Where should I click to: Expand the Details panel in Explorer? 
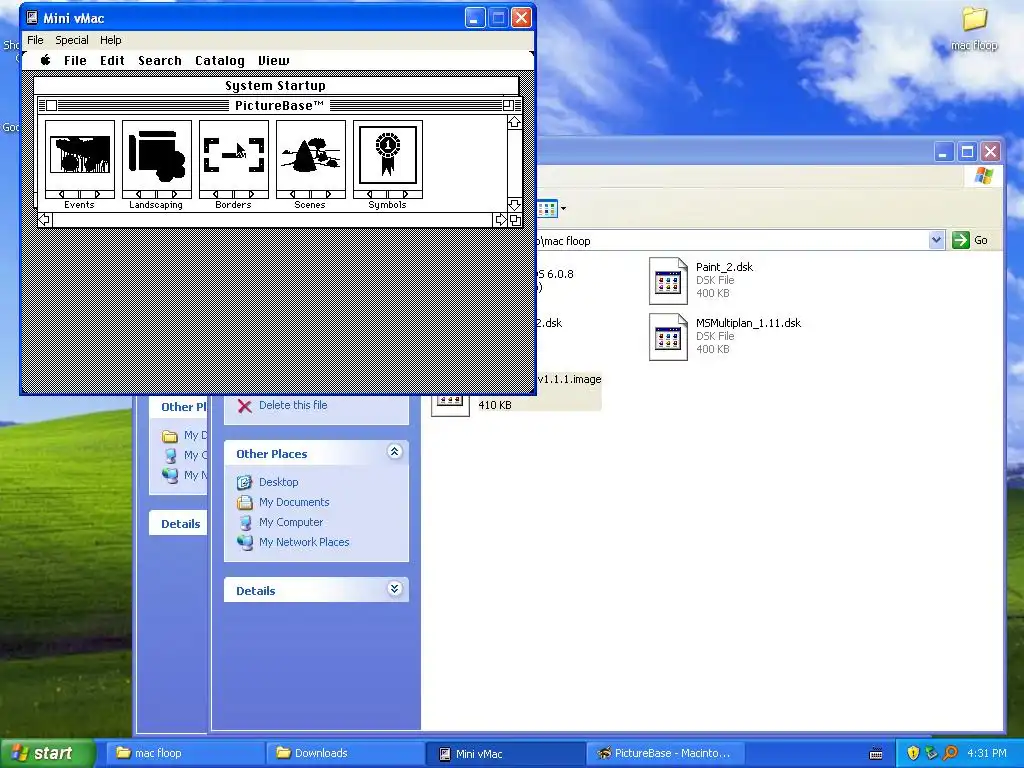pos(394,589)
